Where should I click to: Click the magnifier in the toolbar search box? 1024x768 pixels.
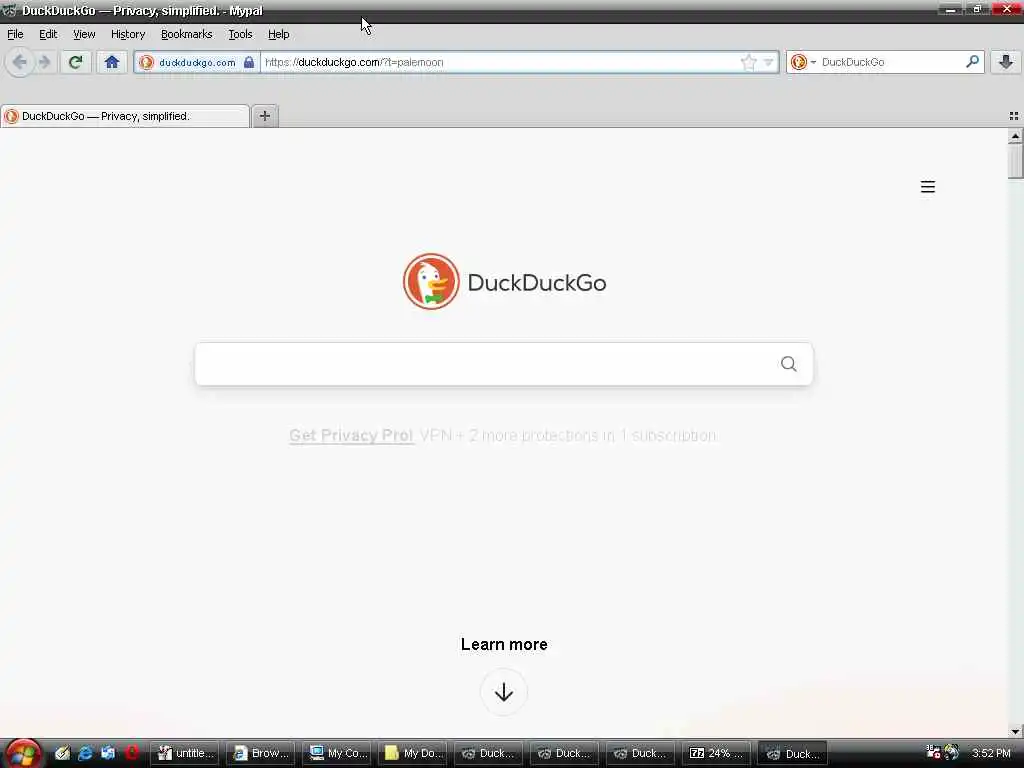(x=972, y=62)
